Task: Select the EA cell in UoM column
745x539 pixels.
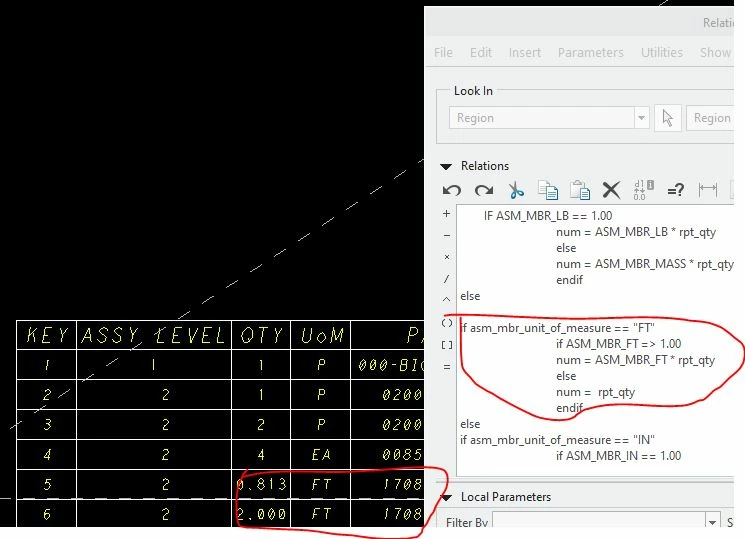Action: [x=321, y=455]
